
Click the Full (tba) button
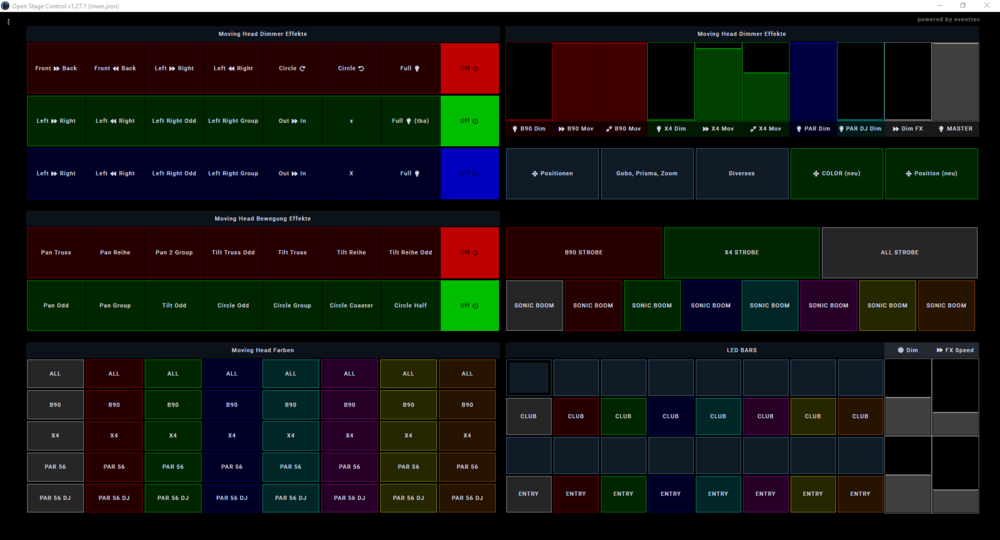point(410,120)
